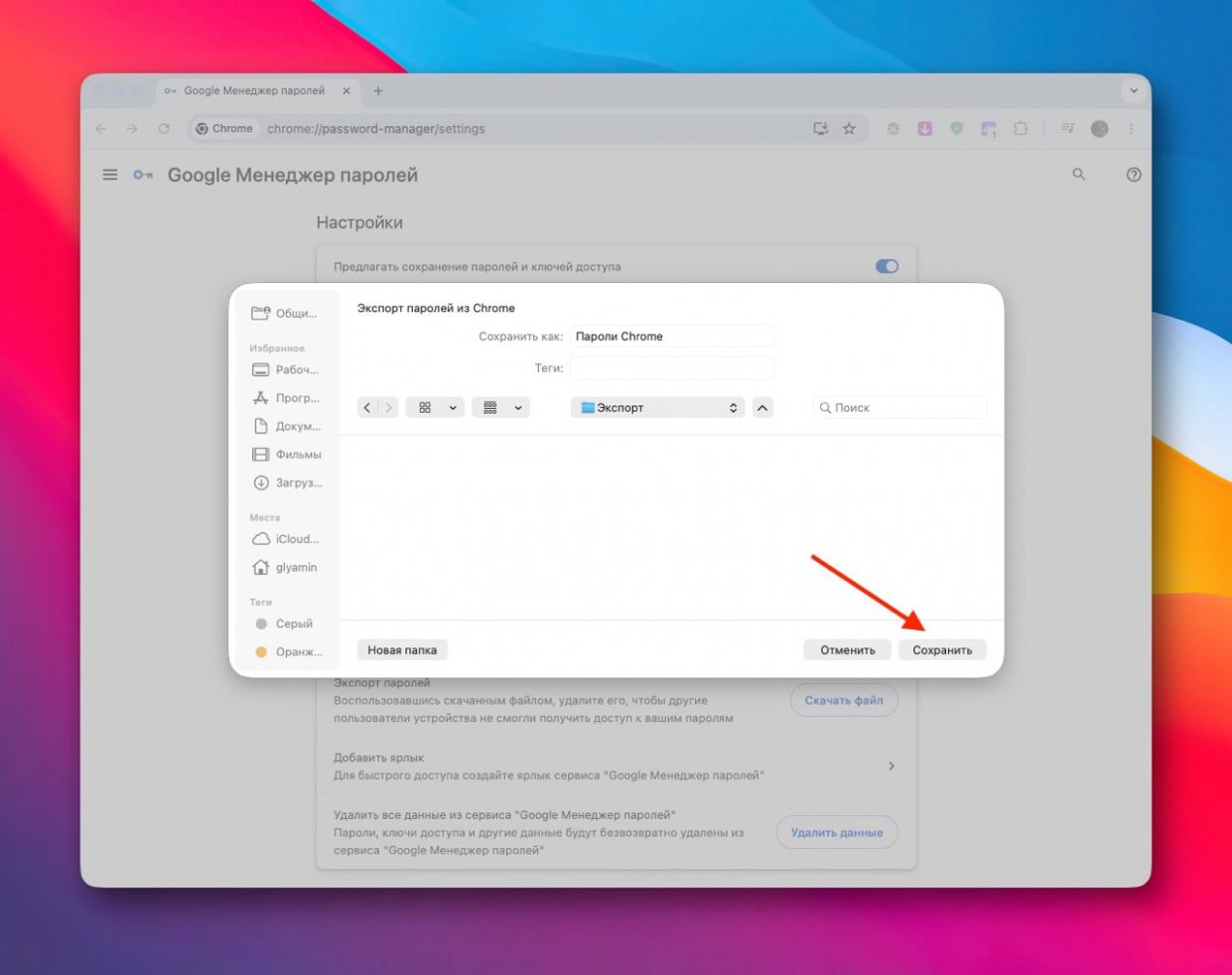Click the grouping options grid icon
The image size is (1232, 975).
490,408
